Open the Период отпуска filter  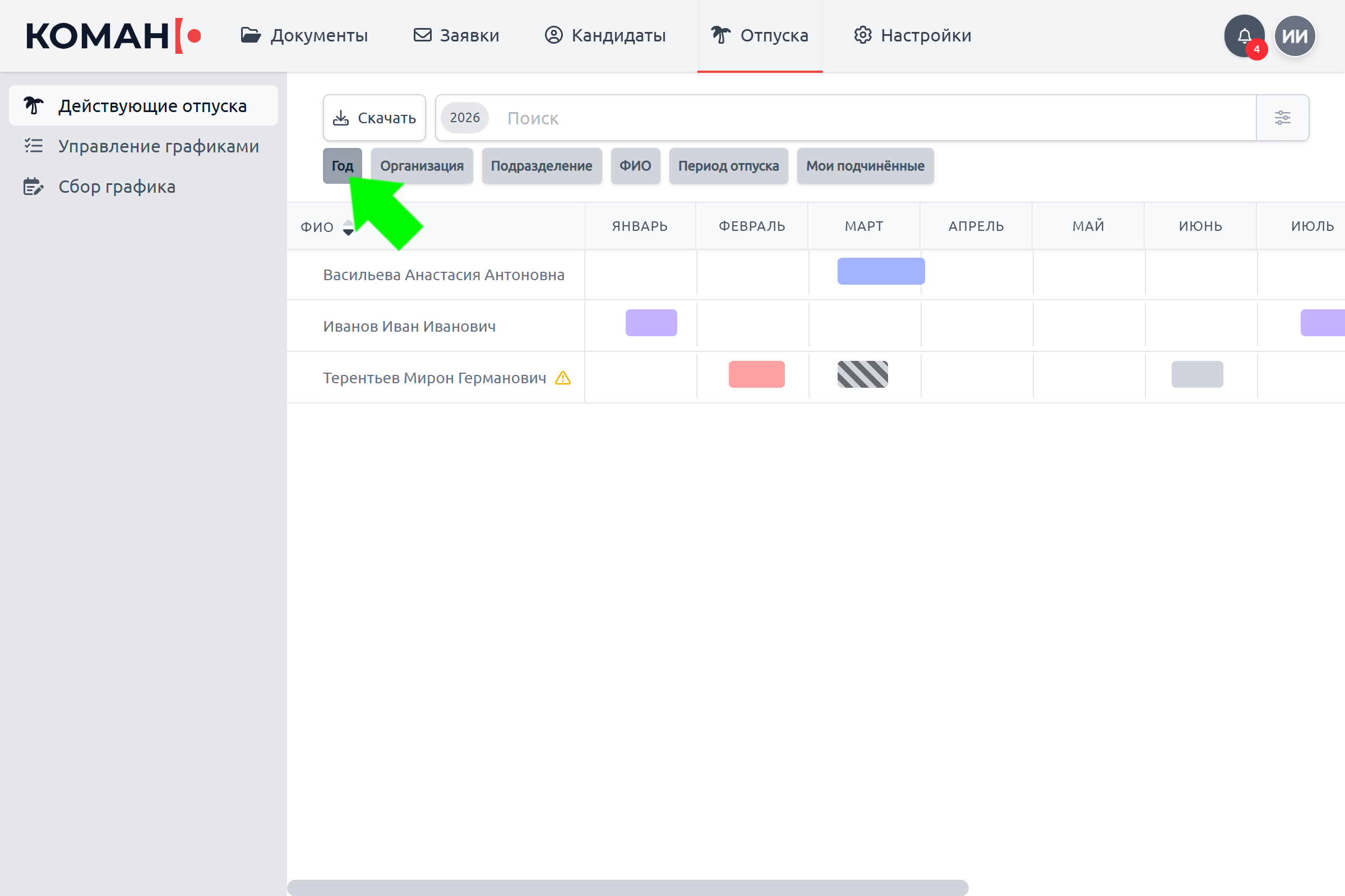pos(728,166)
